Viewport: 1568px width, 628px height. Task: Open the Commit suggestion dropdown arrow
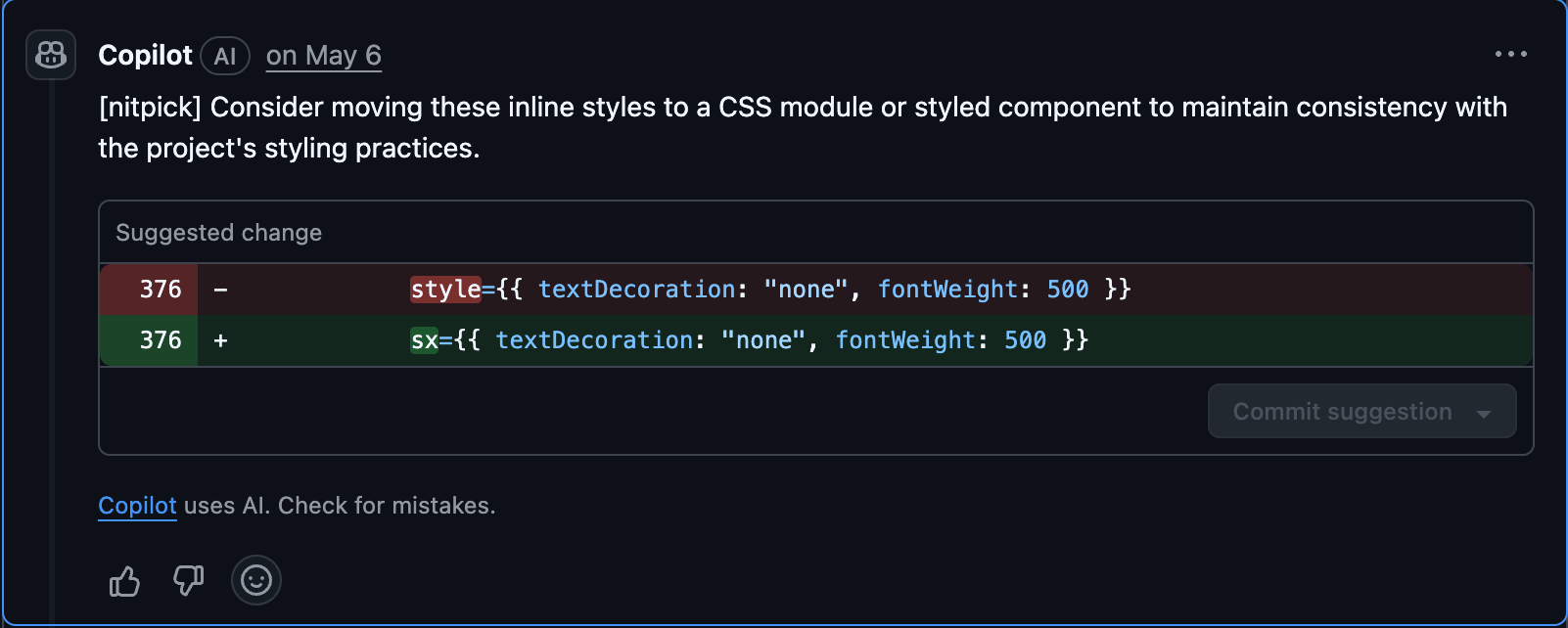tap(1484, 413)
